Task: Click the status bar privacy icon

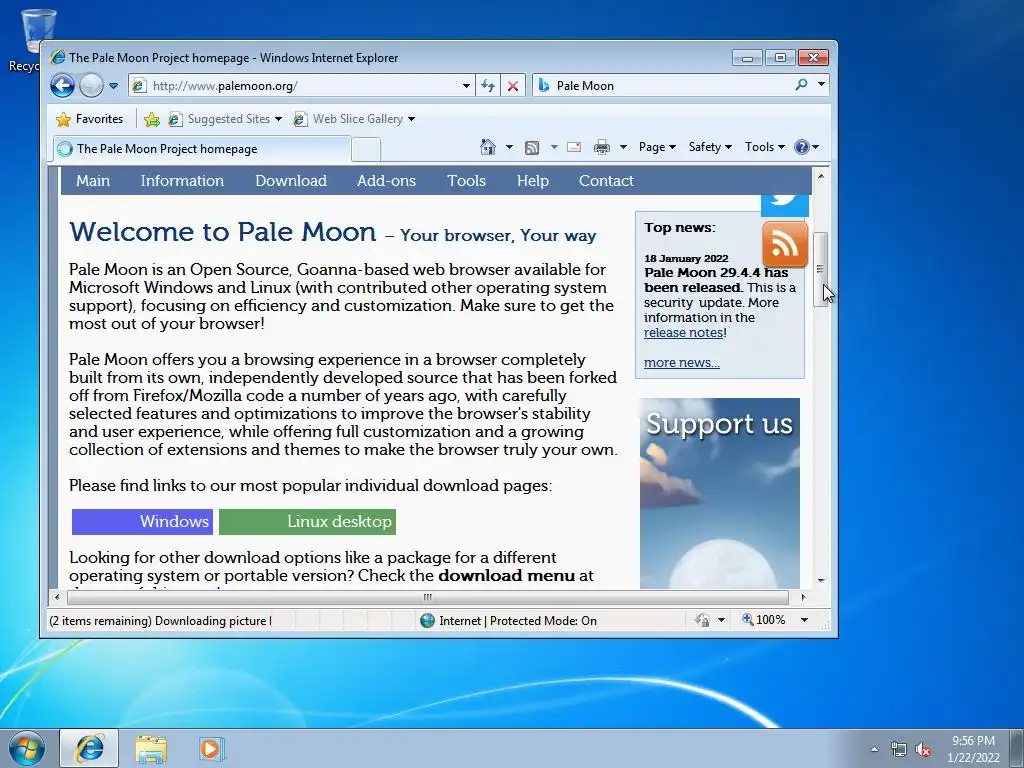Action: (x=703, y=620)
